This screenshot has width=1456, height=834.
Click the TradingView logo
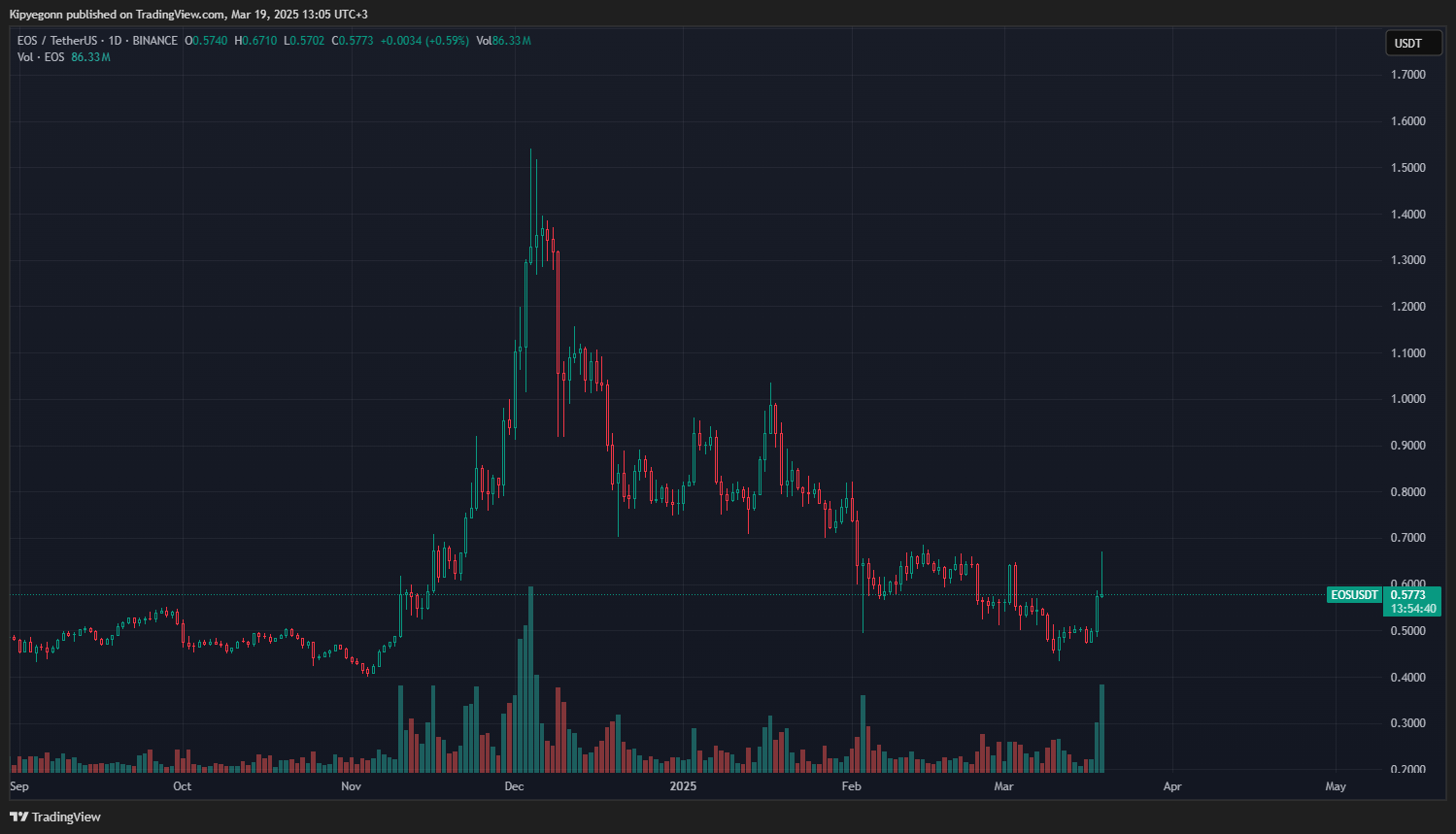55,817
